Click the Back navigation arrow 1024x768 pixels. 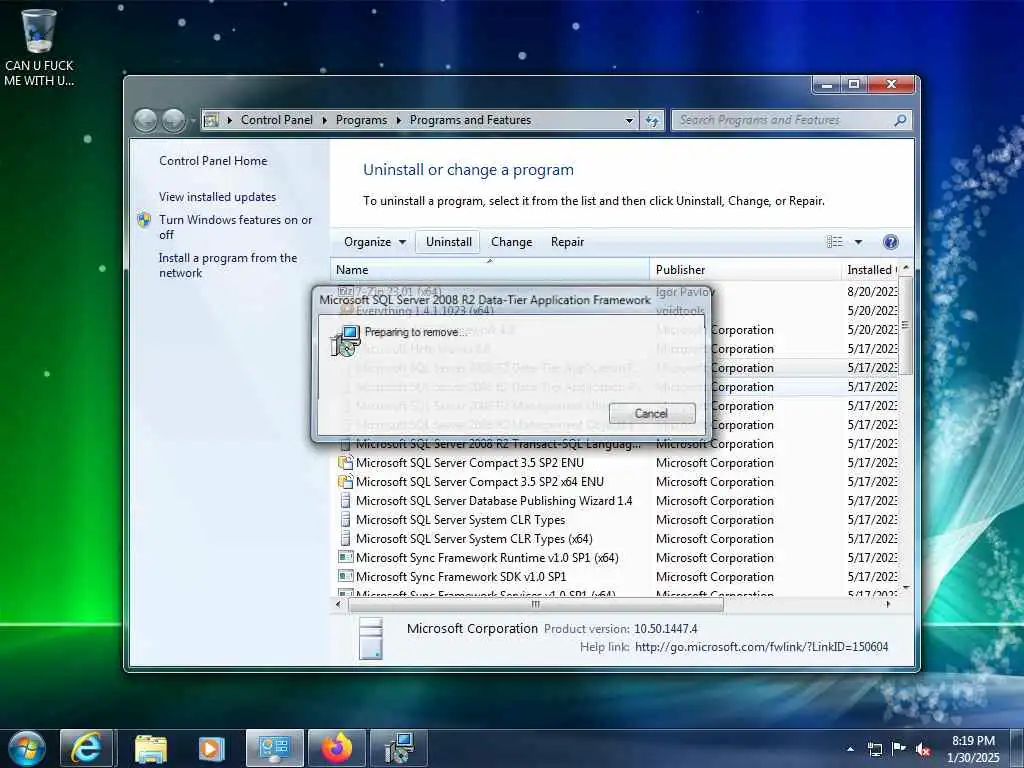point(146,120)
